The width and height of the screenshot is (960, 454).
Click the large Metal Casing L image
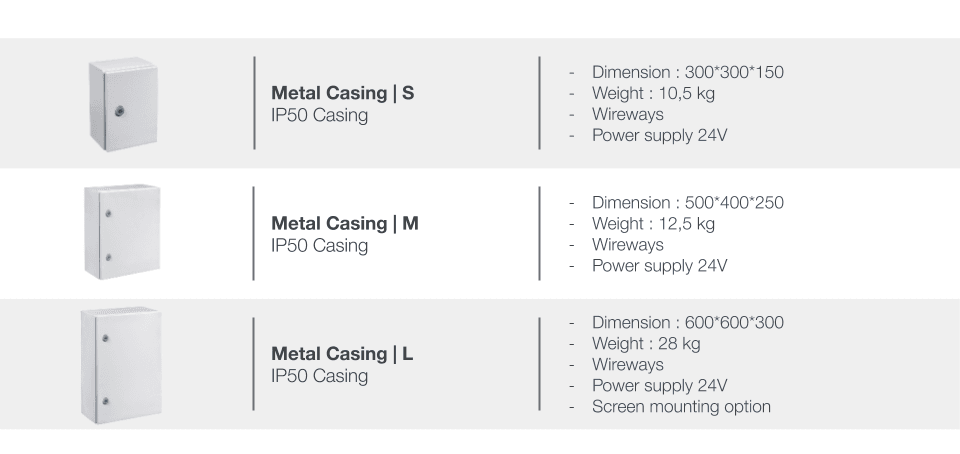tap(121, 365)
